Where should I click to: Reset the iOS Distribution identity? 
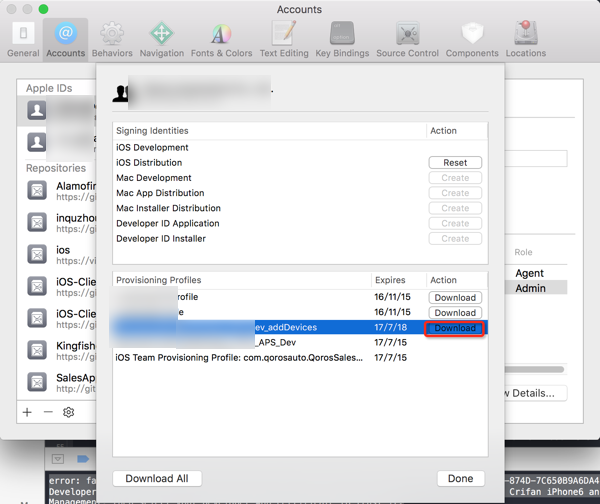click(x=455, y=163)
